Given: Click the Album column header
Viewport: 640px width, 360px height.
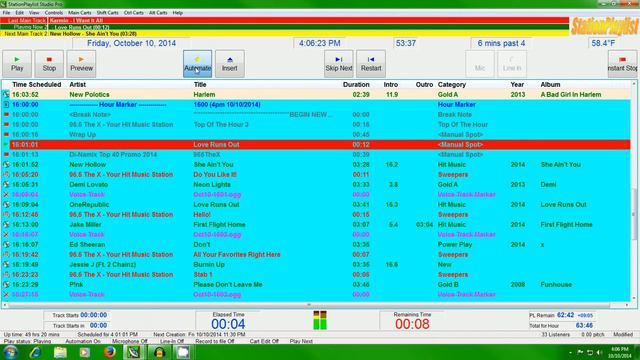Looking at the screenshot, I should click(550, 84).
